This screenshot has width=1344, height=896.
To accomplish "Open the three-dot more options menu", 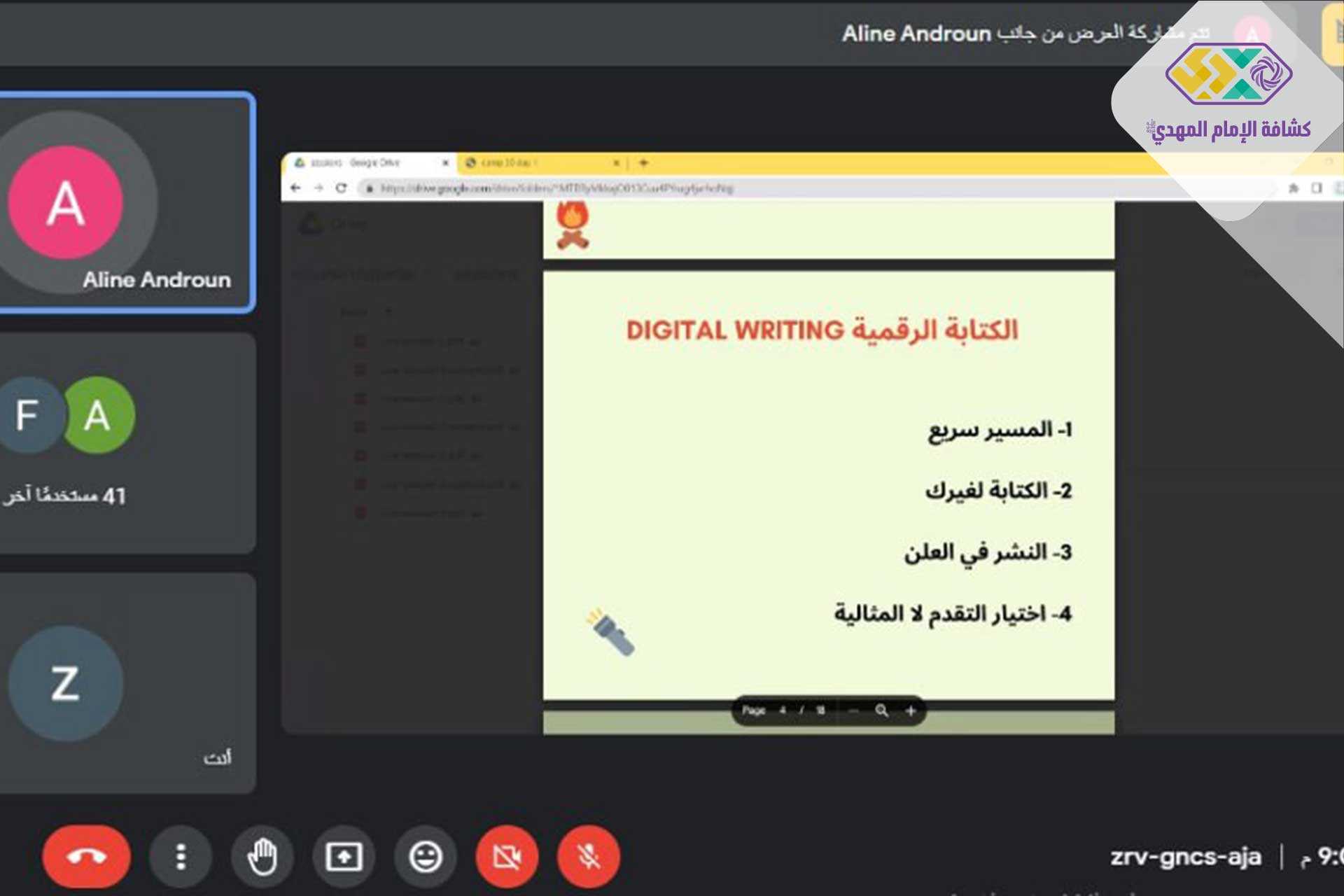I will coord(181,856).
